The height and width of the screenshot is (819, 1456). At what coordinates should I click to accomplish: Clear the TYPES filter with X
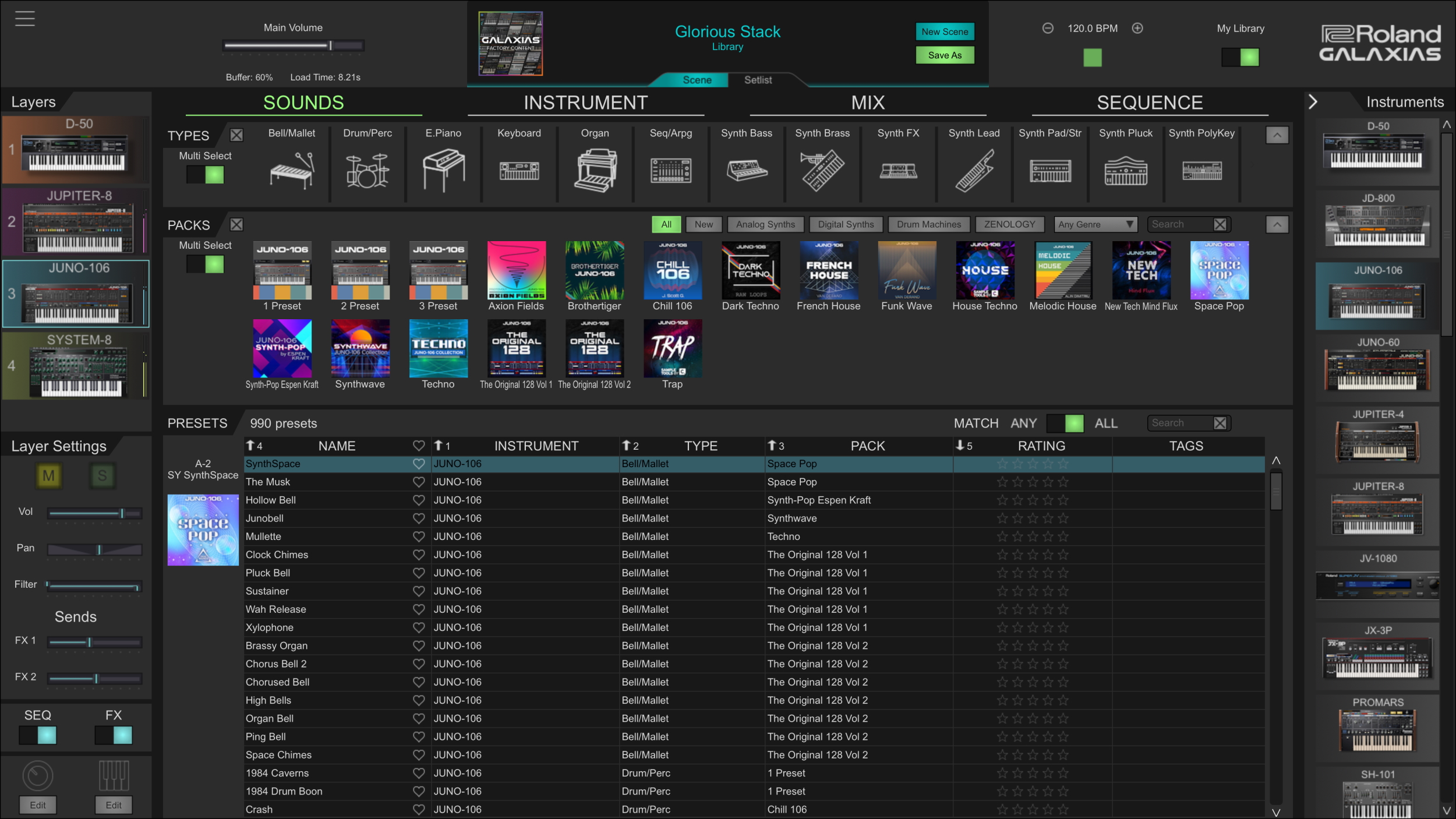(x=236, y=135)
